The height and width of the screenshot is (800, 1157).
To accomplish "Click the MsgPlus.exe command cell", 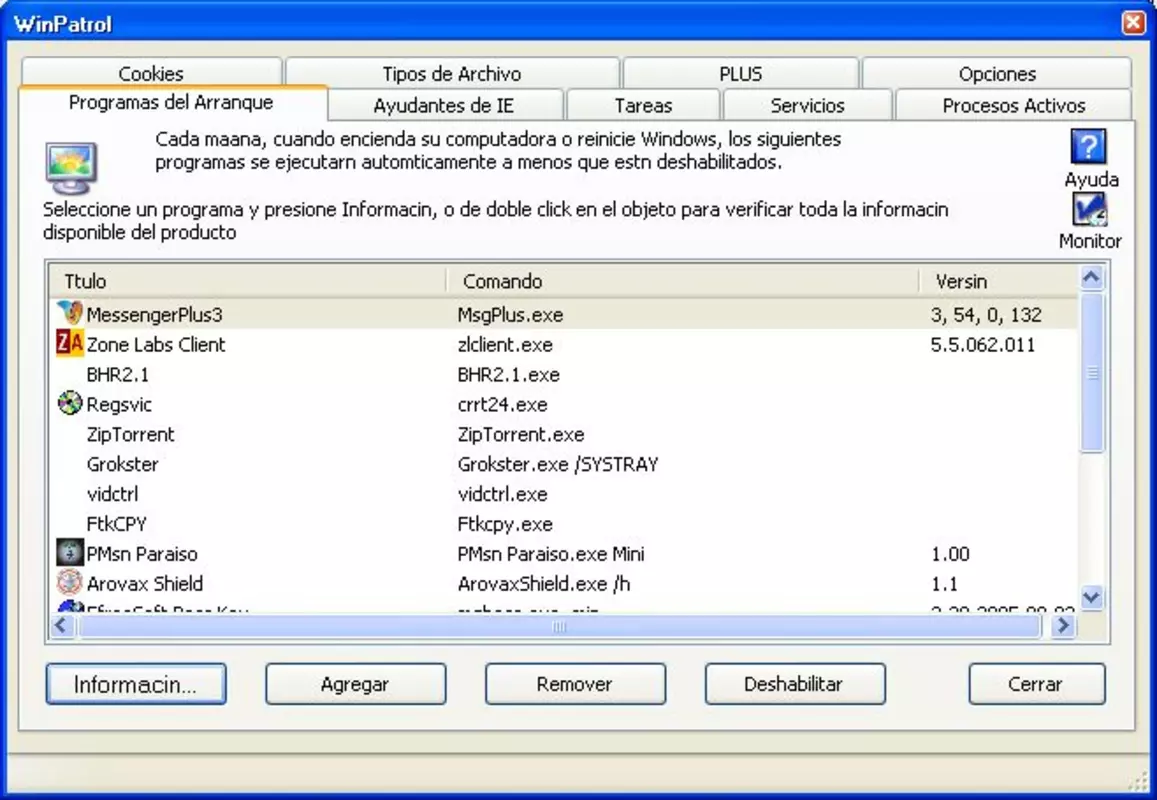I will coord(510,315).
